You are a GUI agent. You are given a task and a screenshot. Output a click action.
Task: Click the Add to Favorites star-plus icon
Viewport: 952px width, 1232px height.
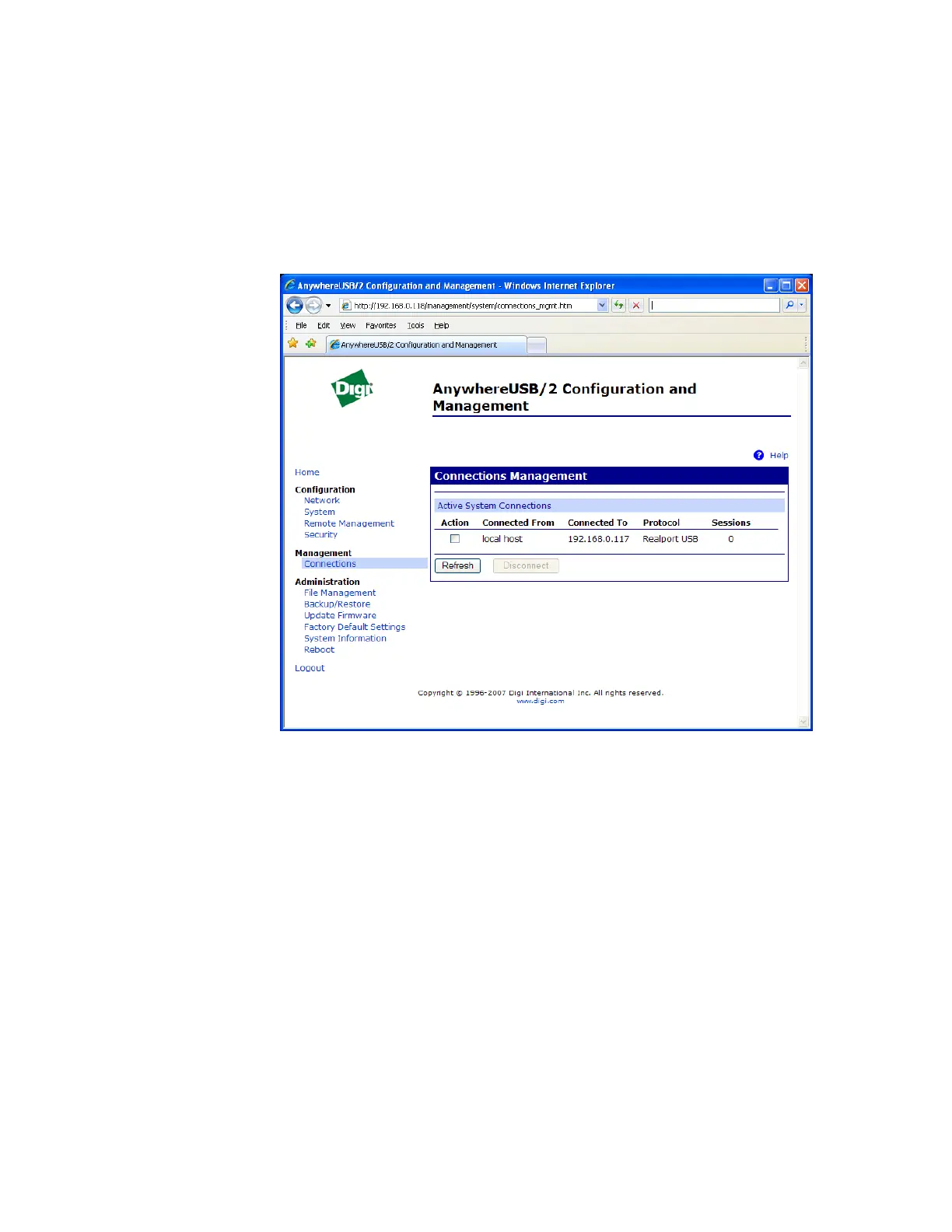[311, 344]
